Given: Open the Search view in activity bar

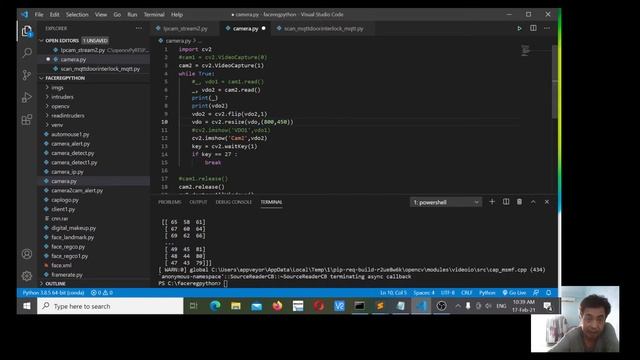Looking at the screenshot, I should [x=27, y=53].
